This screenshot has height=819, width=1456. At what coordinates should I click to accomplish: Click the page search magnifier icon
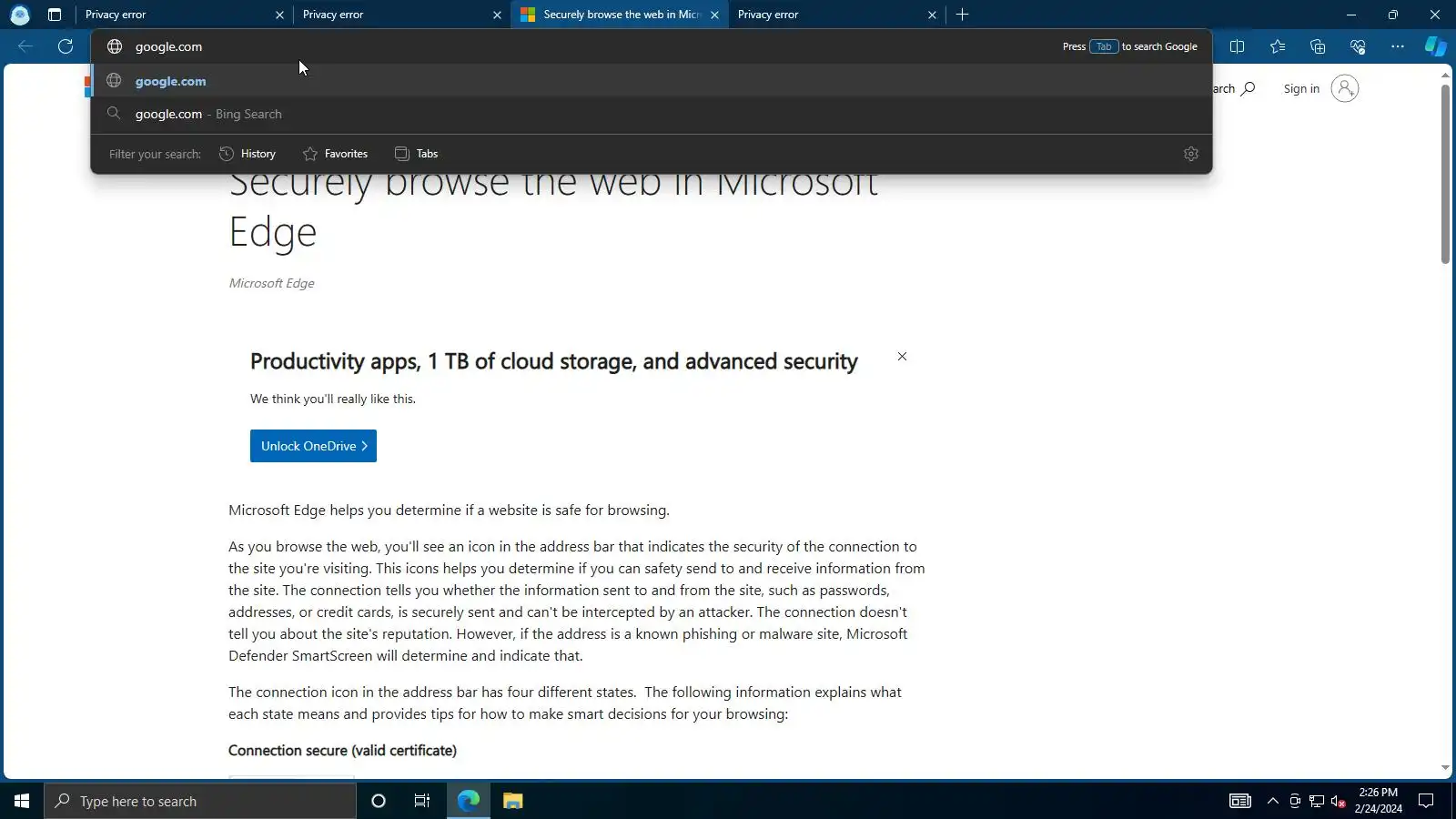[x=1249, y=88]
